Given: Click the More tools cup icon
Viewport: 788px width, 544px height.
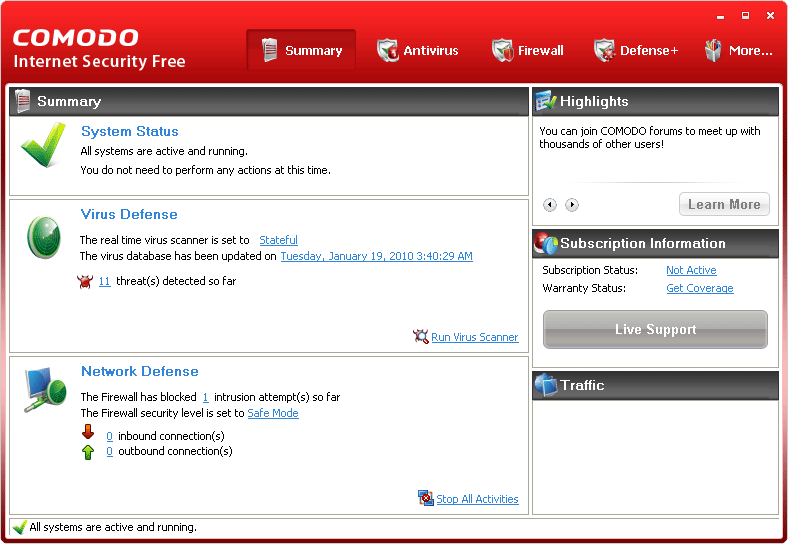Looking at the screenshot, I should coord(713,50).
